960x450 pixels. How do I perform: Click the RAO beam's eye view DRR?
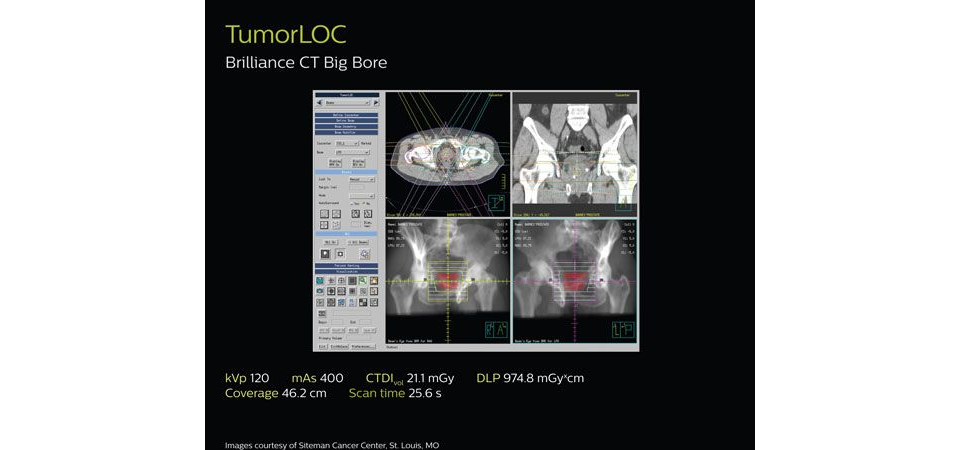point(448,281)
